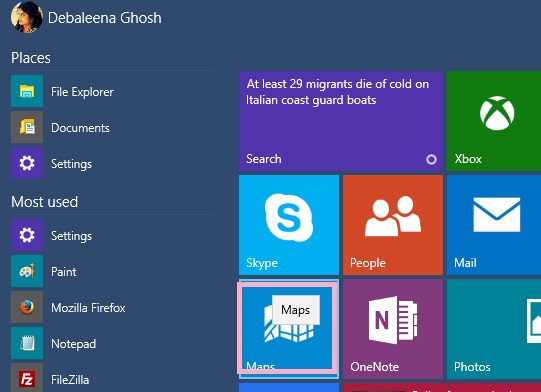Click Settings text under Places
Image resolution: width=541 pixels, height=392 pixels.
pos(71,164)
